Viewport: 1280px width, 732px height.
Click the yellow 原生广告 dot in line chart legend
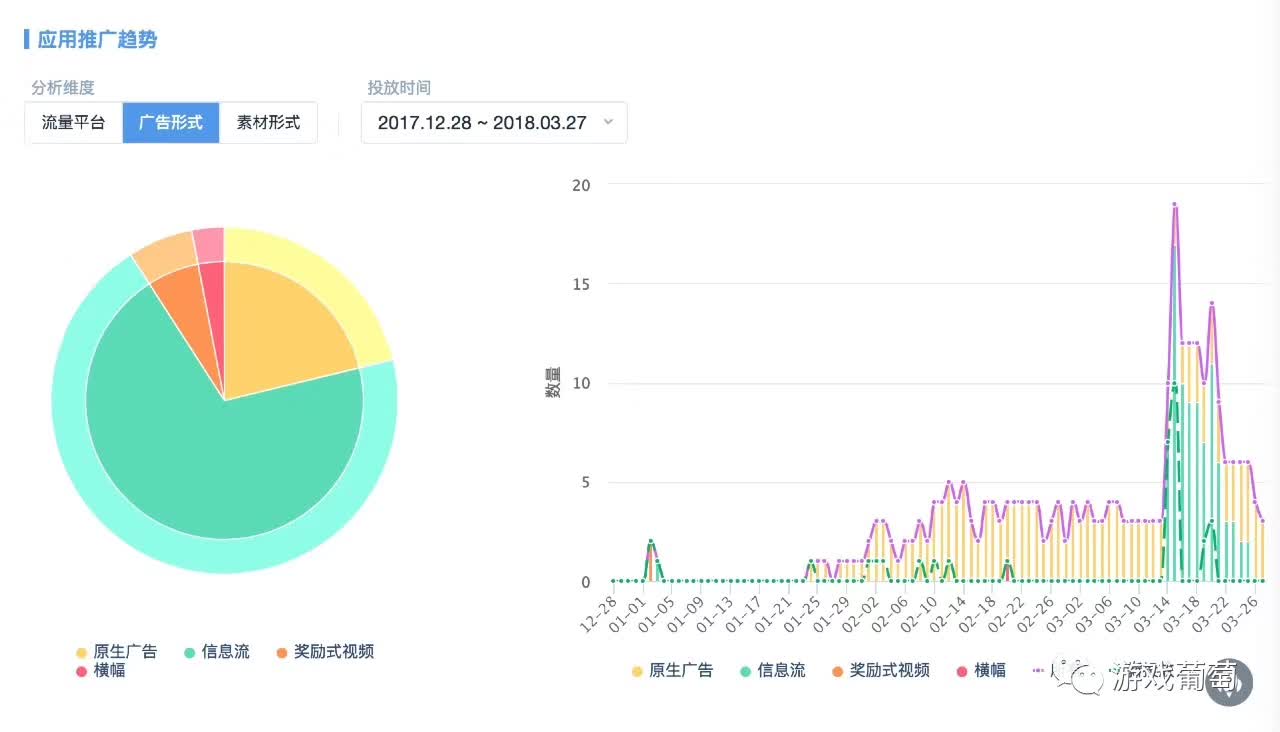pos(637,671)
